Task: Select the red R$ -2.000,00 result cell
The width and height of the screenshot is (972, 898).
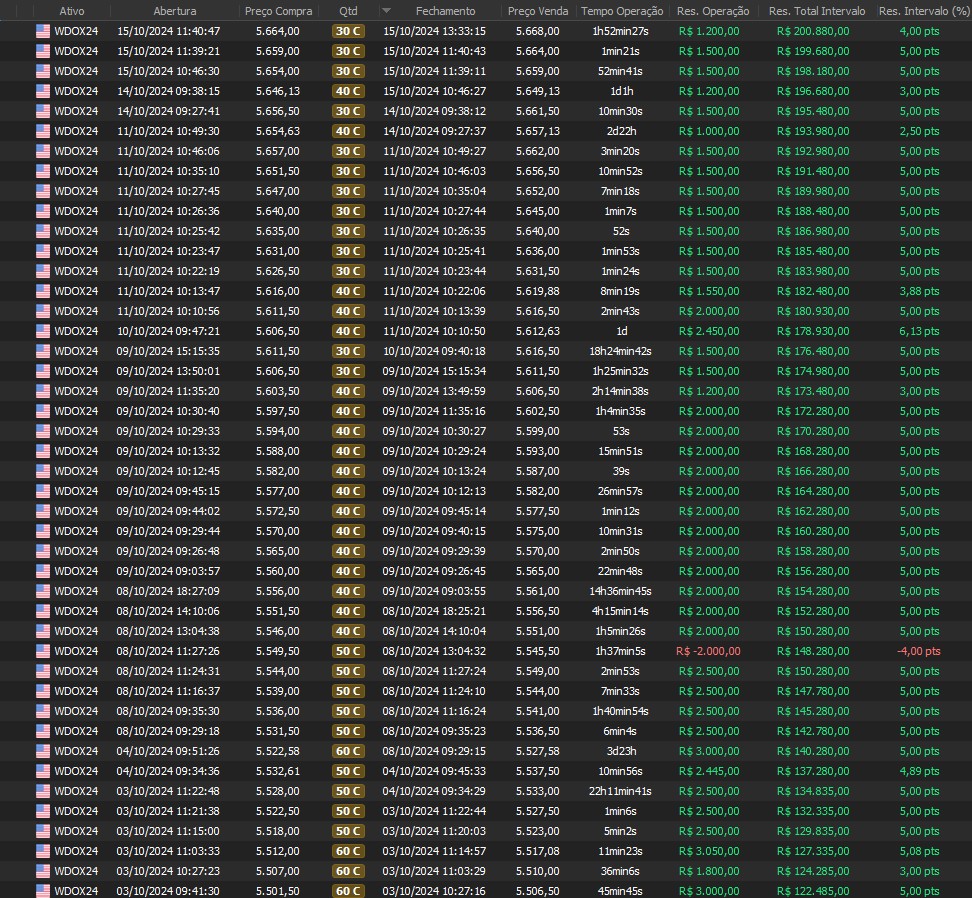Action: tap(708, 651)
